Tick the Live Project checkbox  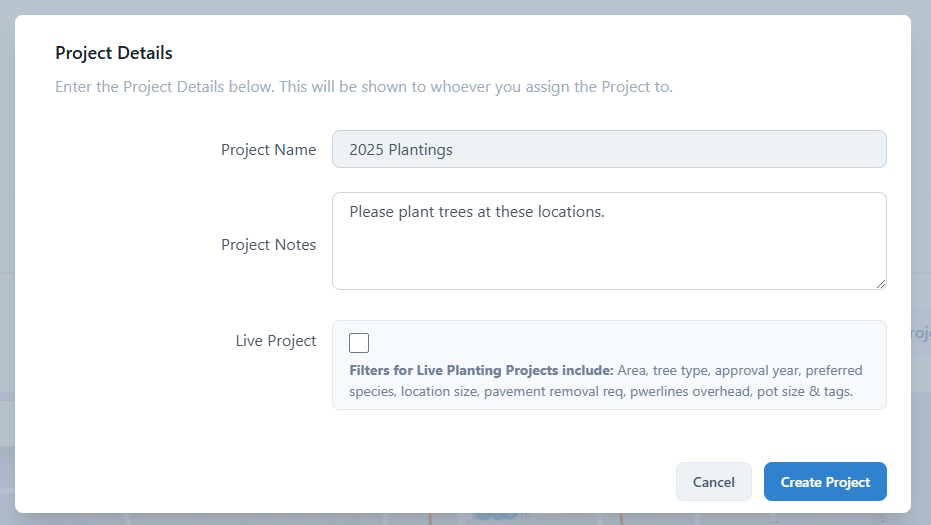coord(359,343)
